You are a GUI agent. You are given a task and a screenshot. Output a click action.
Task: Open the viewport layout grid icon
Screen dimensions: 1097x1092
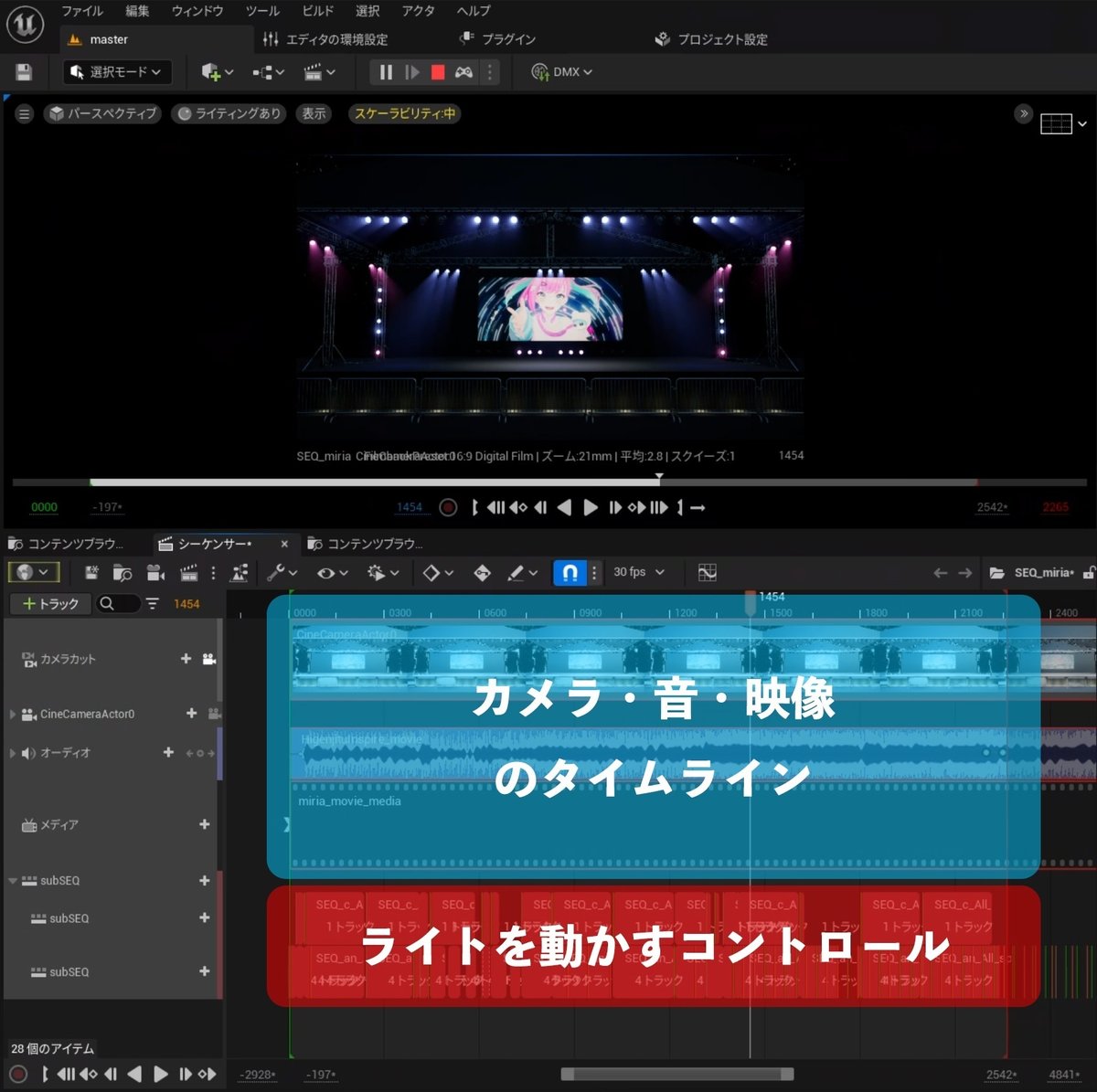pyautogui.click(x=1063, y=123)
